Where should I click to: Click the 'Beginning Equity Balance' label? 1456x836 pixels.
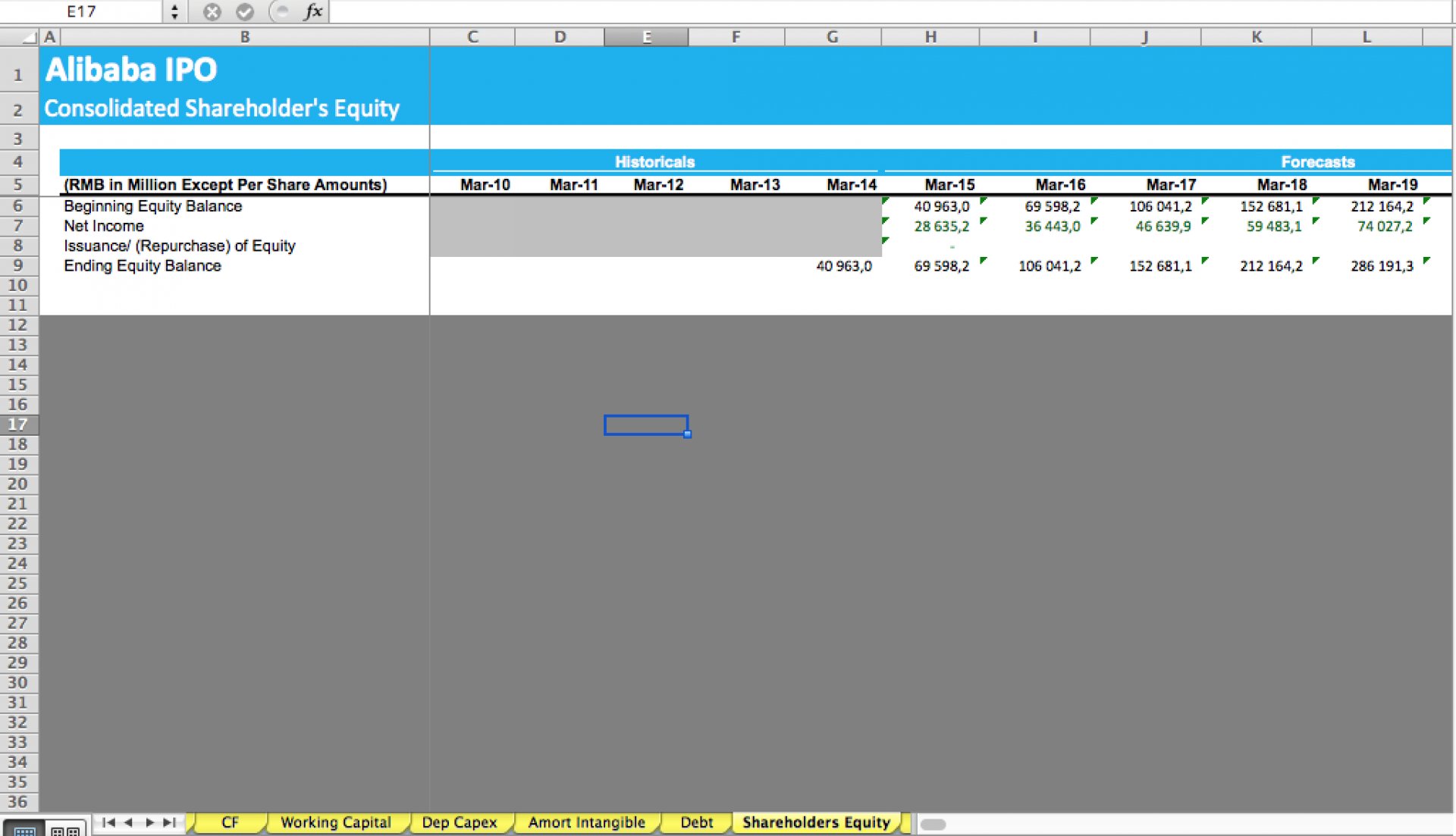pos(153,206)
